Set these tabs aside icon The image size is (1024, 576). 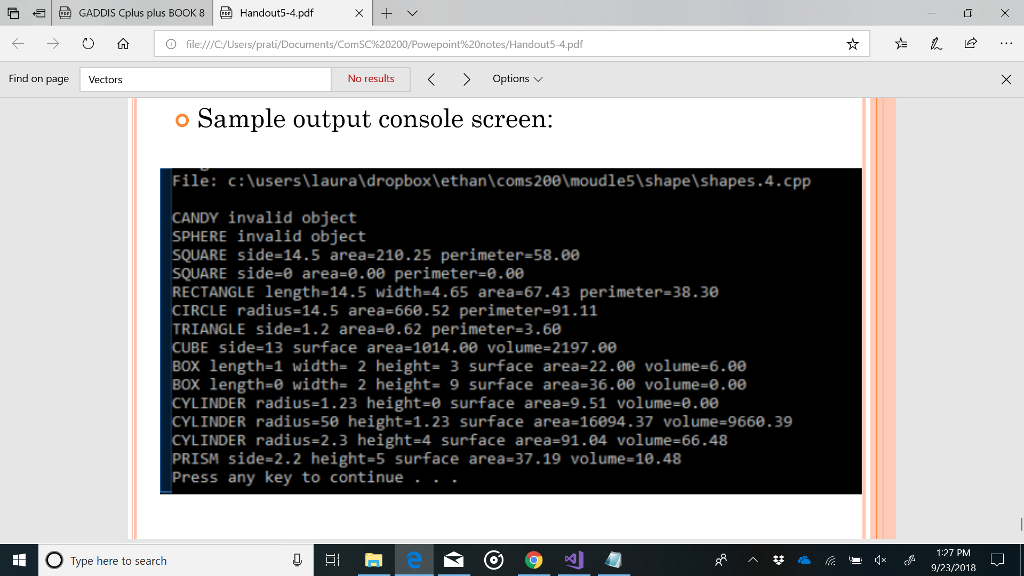click(39, 13)
